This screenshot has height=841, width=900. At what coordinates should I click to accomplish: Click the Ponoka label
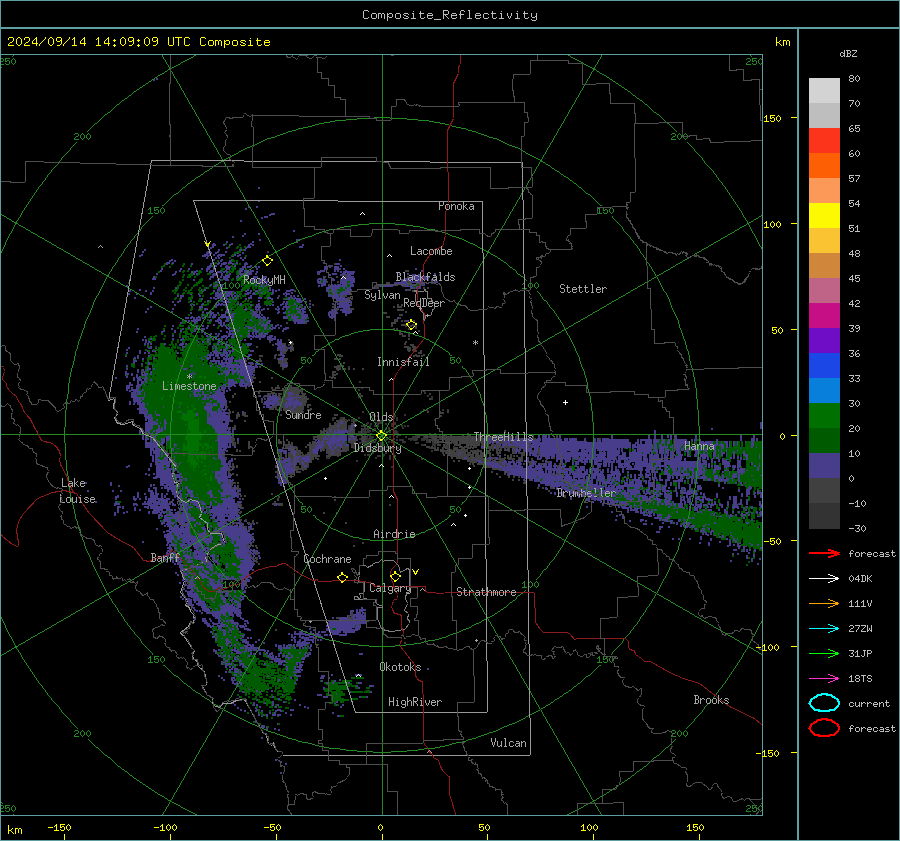pyautogui.click(x=456, y=206)
